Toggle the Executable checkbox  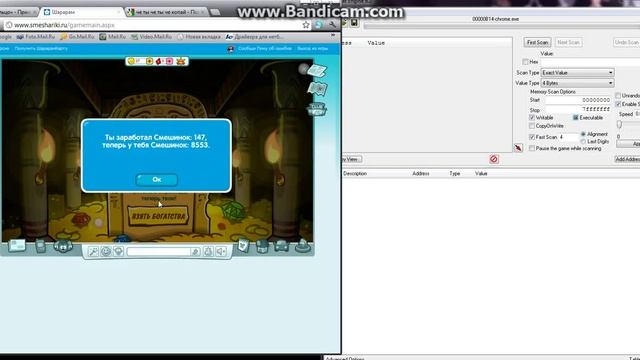[x=576, y=118]
